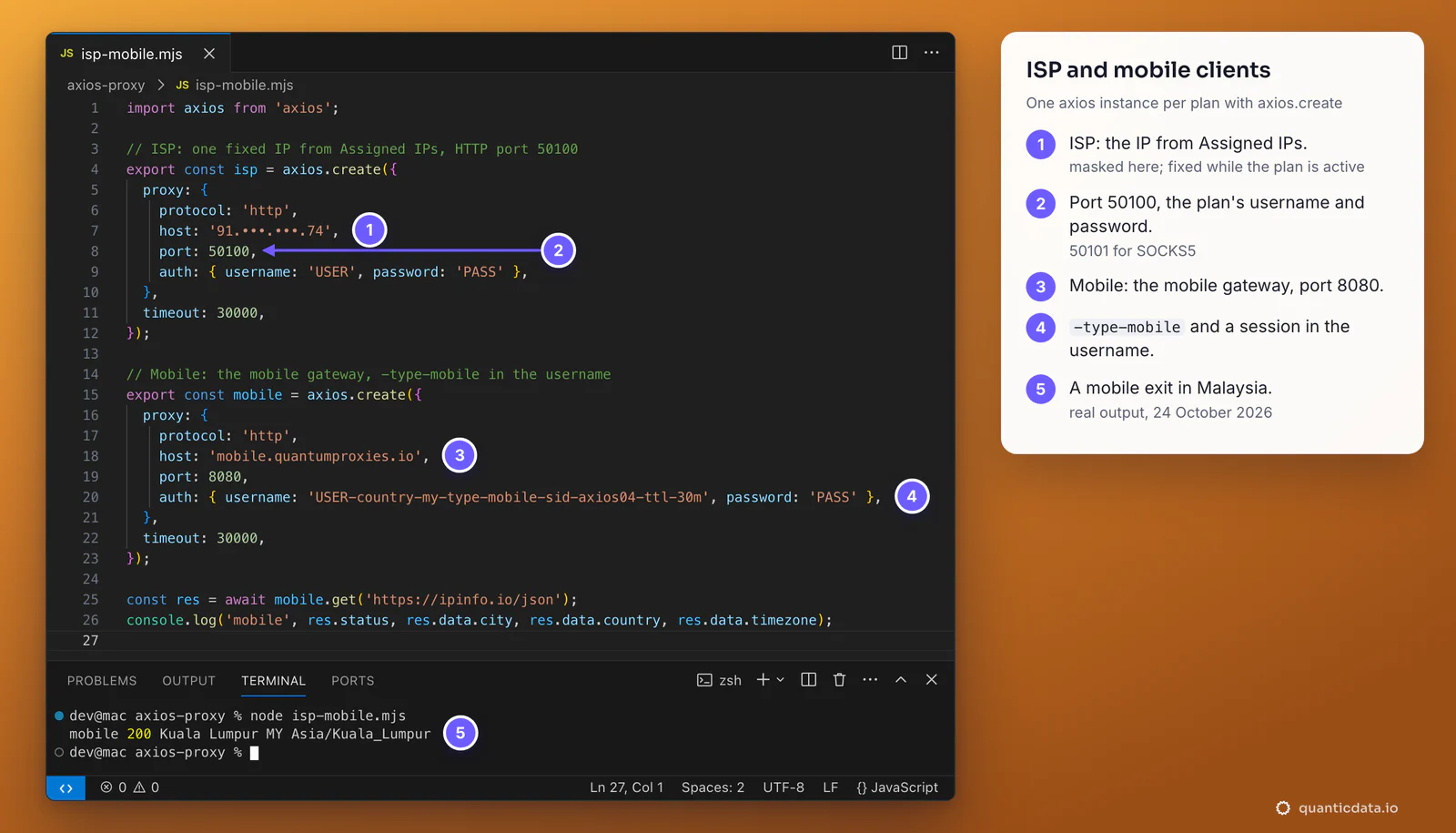The image size is (1456, 833).
Task: Click Ln 27, Col 1 in status bar
Action: coord(626,787)
